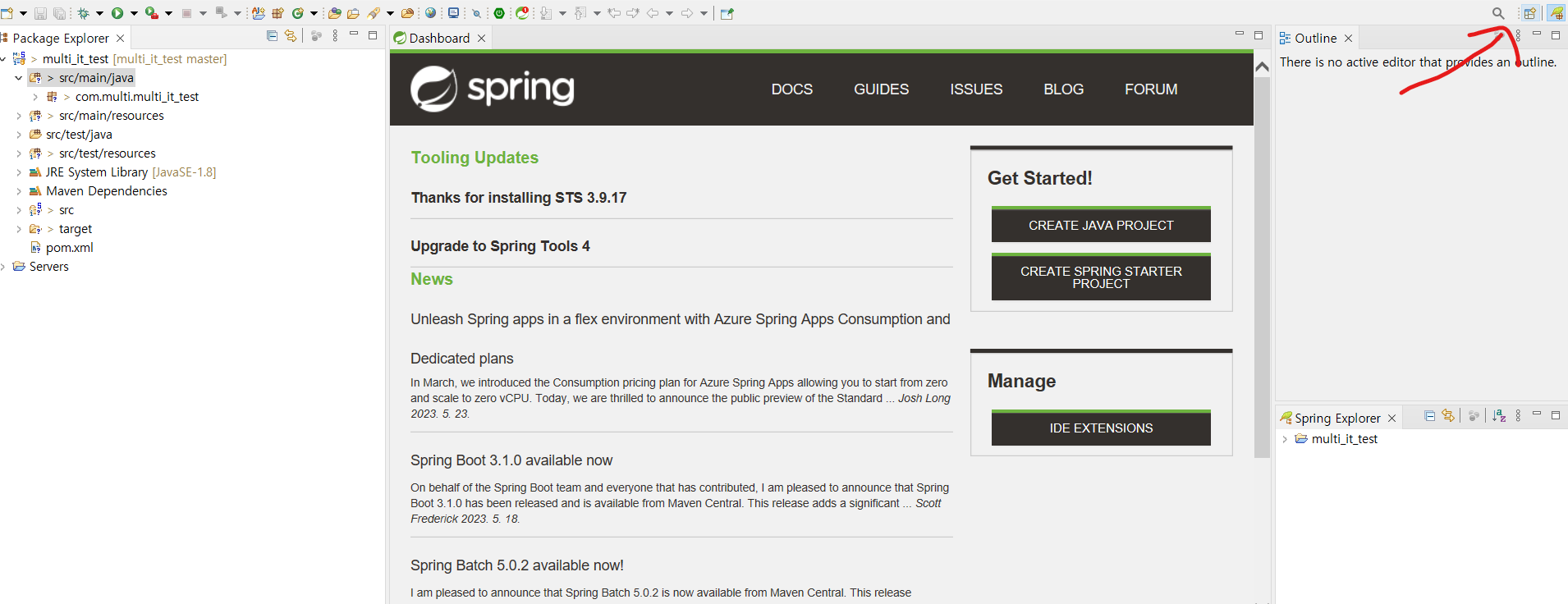Toggle the Spring perspective button
Viewport: 1568px width, 604px height.
[1556, 13]
